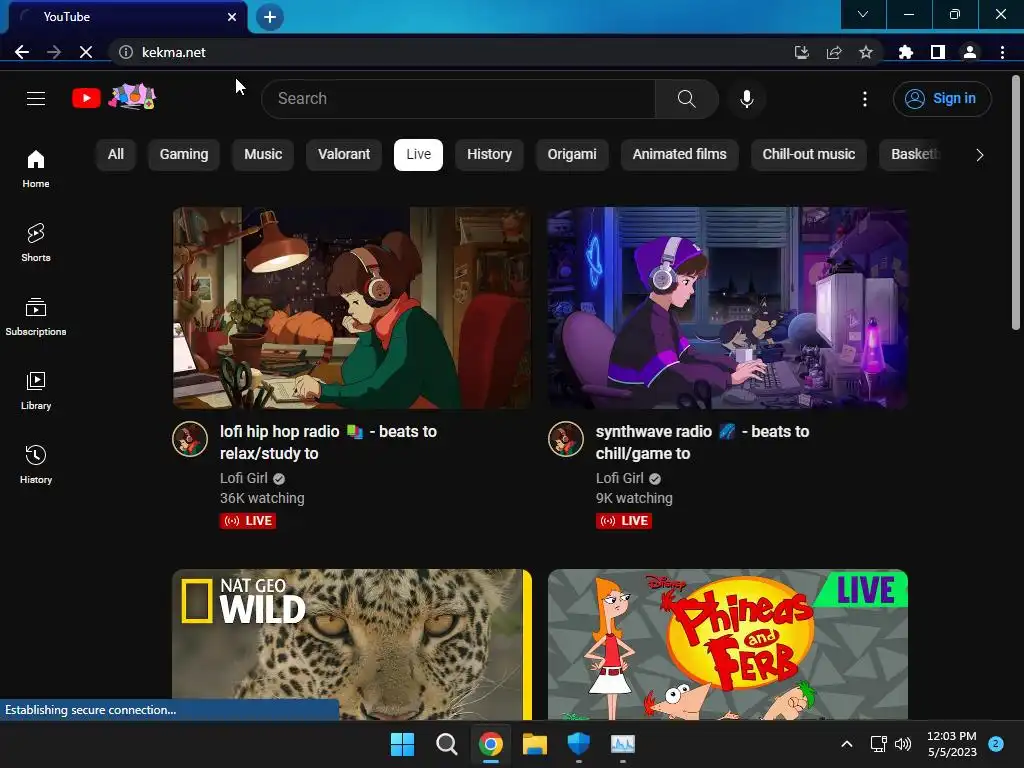
Task: Show hidden system tray icons
Action: [846, 744]
